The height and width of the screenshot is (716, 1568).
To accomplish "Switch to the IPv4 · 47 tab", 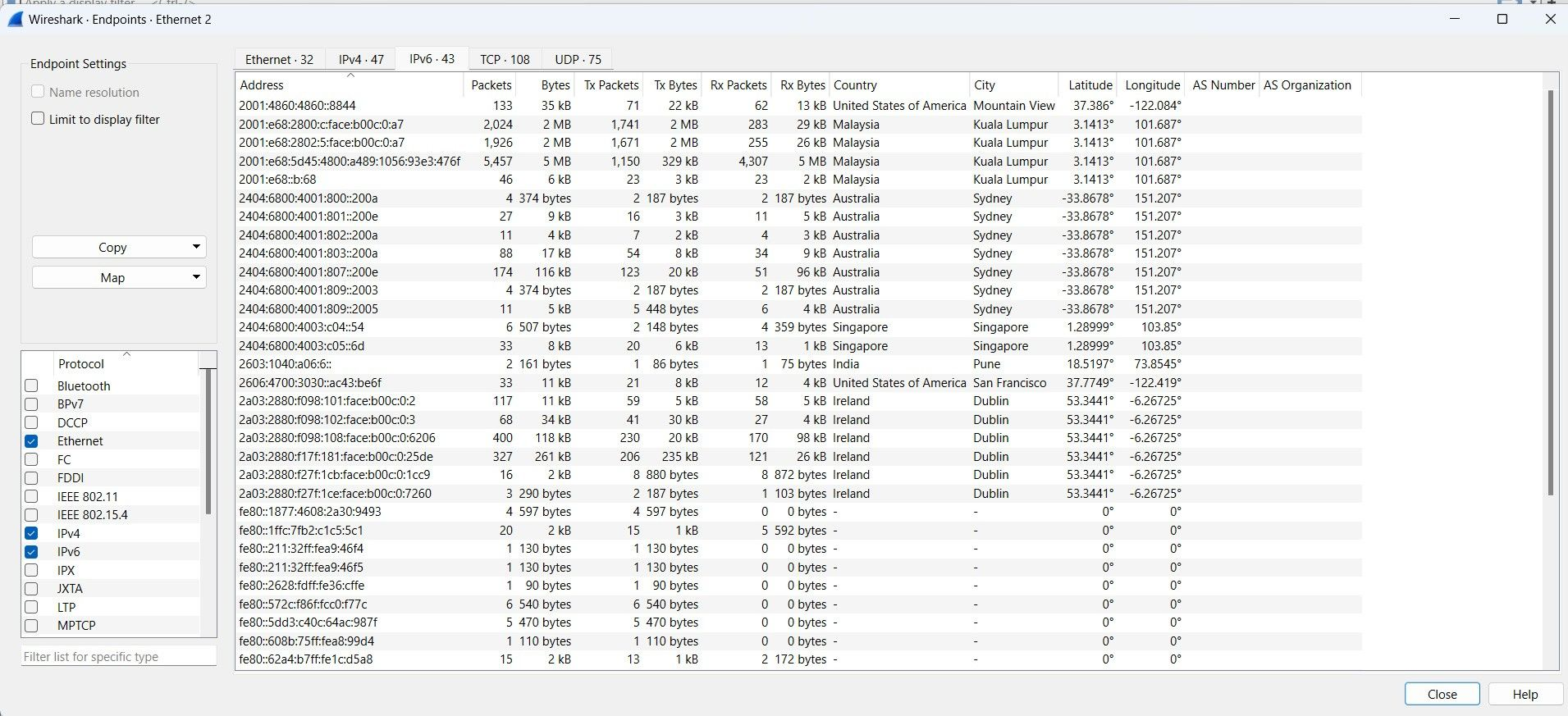I will 361,60.
